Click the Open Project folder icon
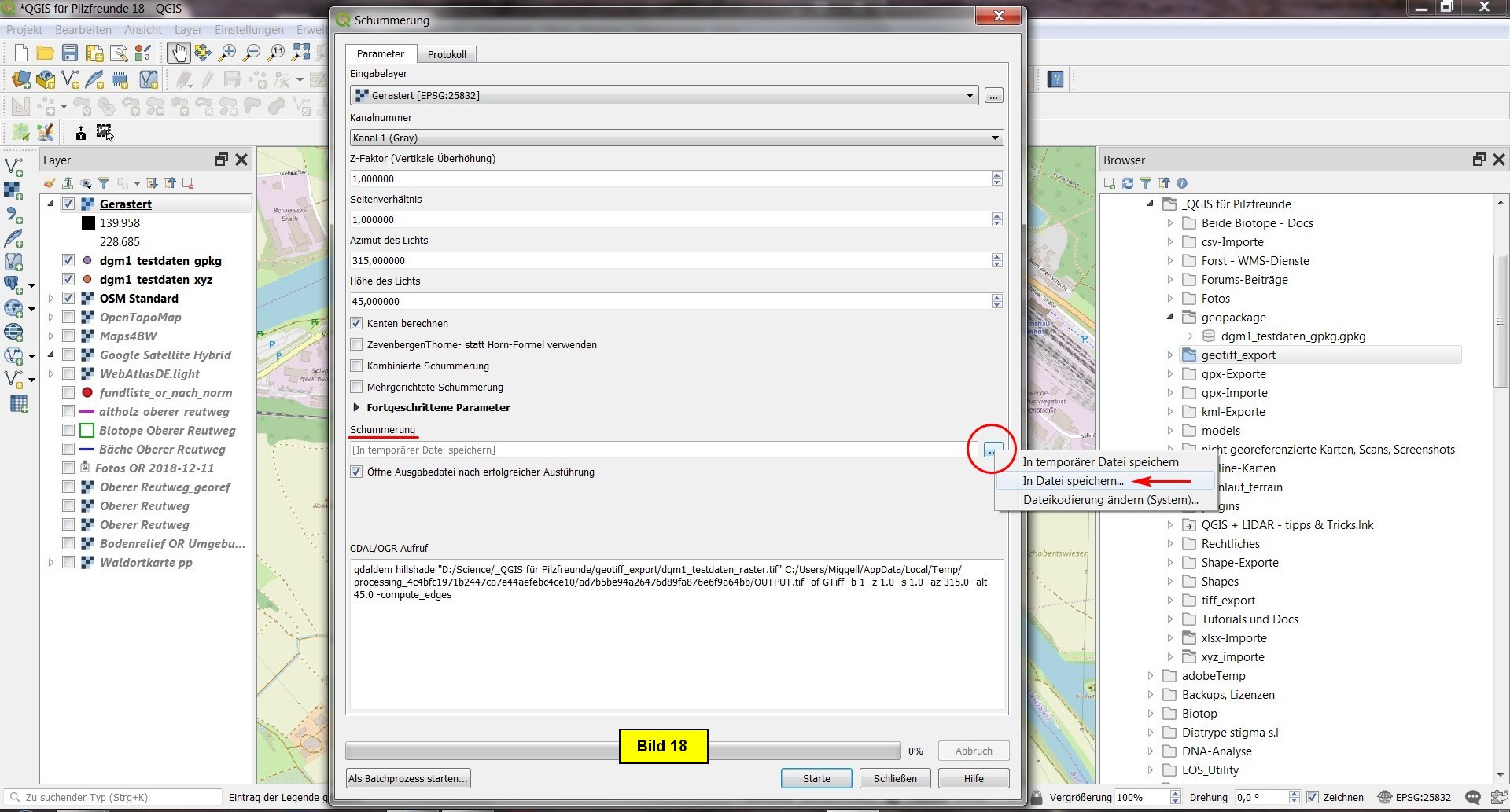 46,53
